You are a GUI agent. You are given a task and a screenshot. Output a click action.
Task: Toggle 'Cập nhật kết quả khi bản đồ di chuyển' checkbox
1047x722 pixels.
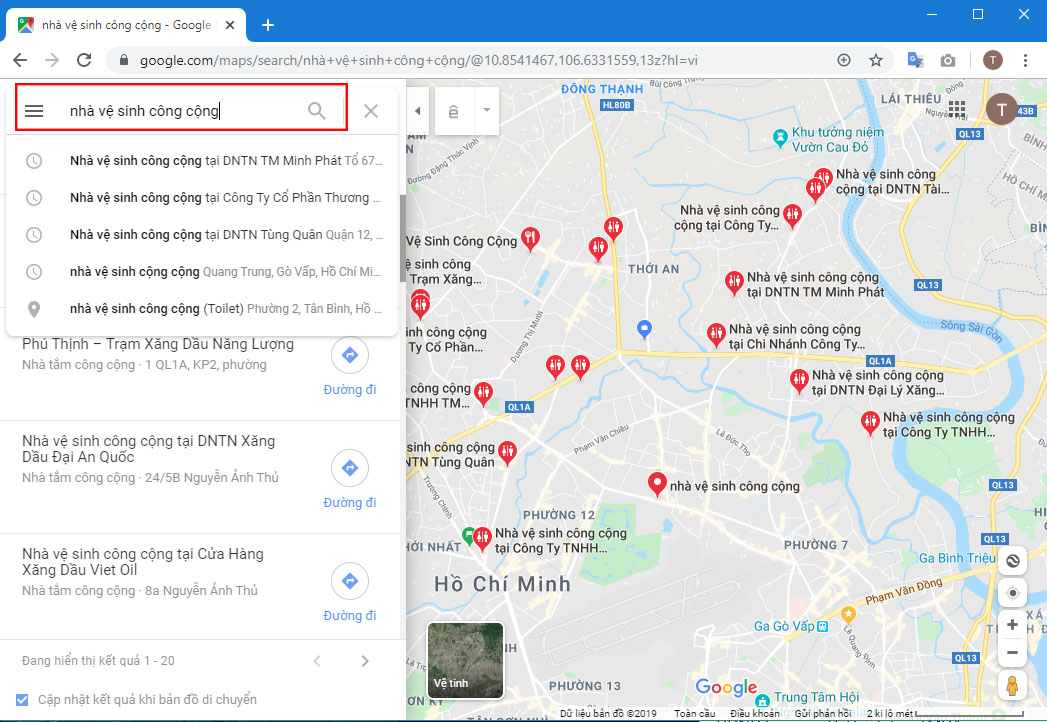point(22,700)
